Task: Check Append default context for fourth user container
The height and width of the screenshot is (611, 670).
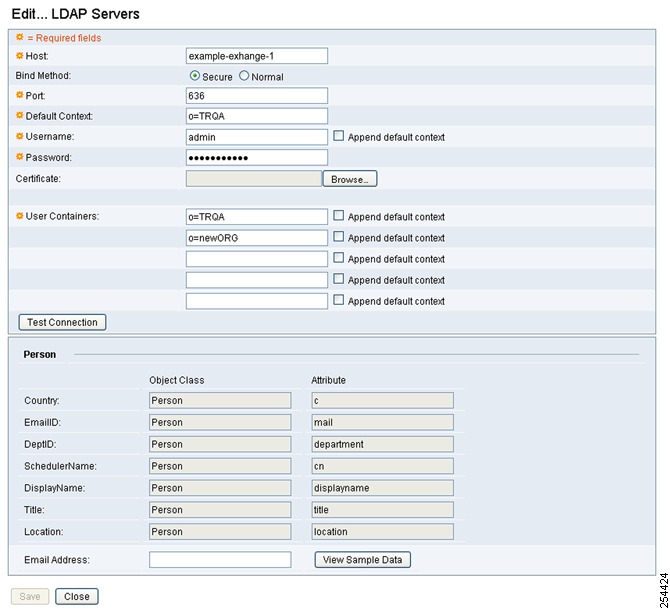Action: point(338,279)
